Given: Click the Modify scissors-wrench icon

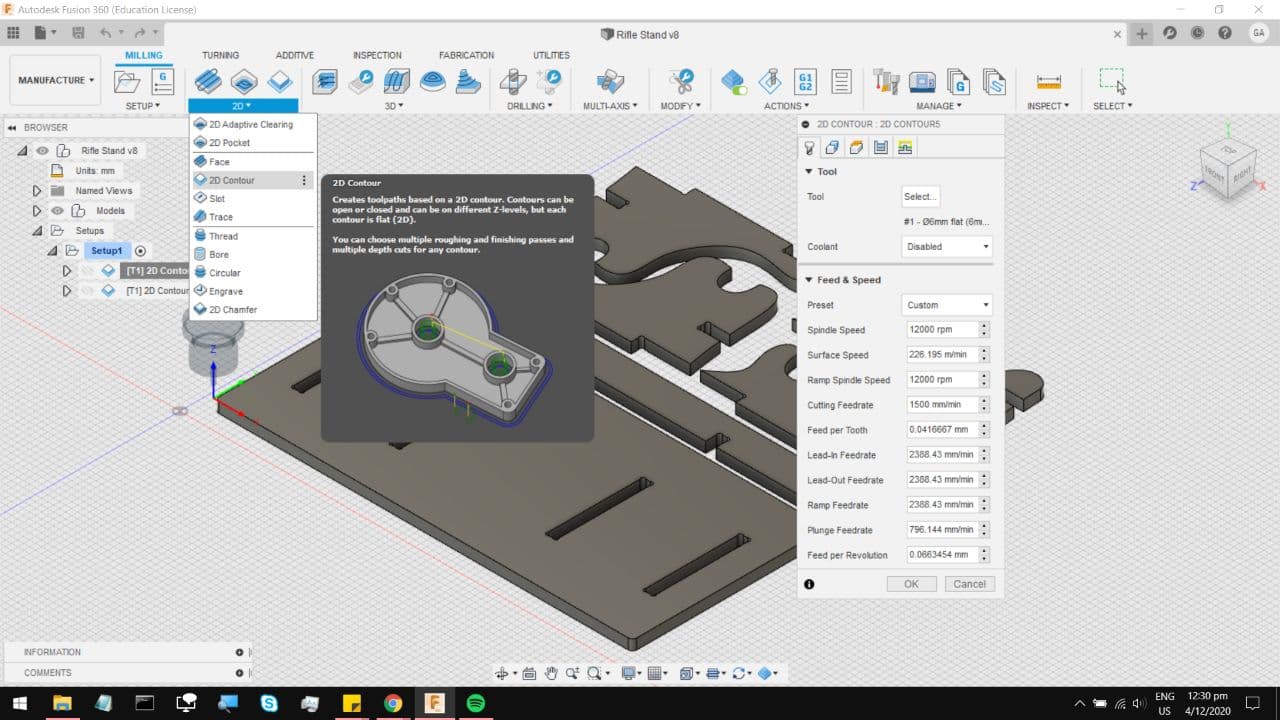Looking at the screenshot, I should click(x=682, y=81).
